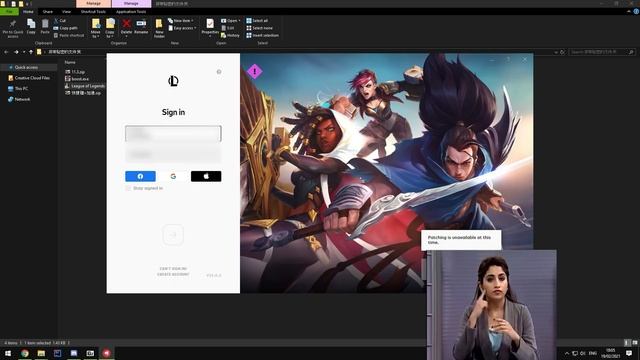Viewport: 640px width, 360px height.
Task: Click Select all in the ribbon
Action: click(257, 20)
